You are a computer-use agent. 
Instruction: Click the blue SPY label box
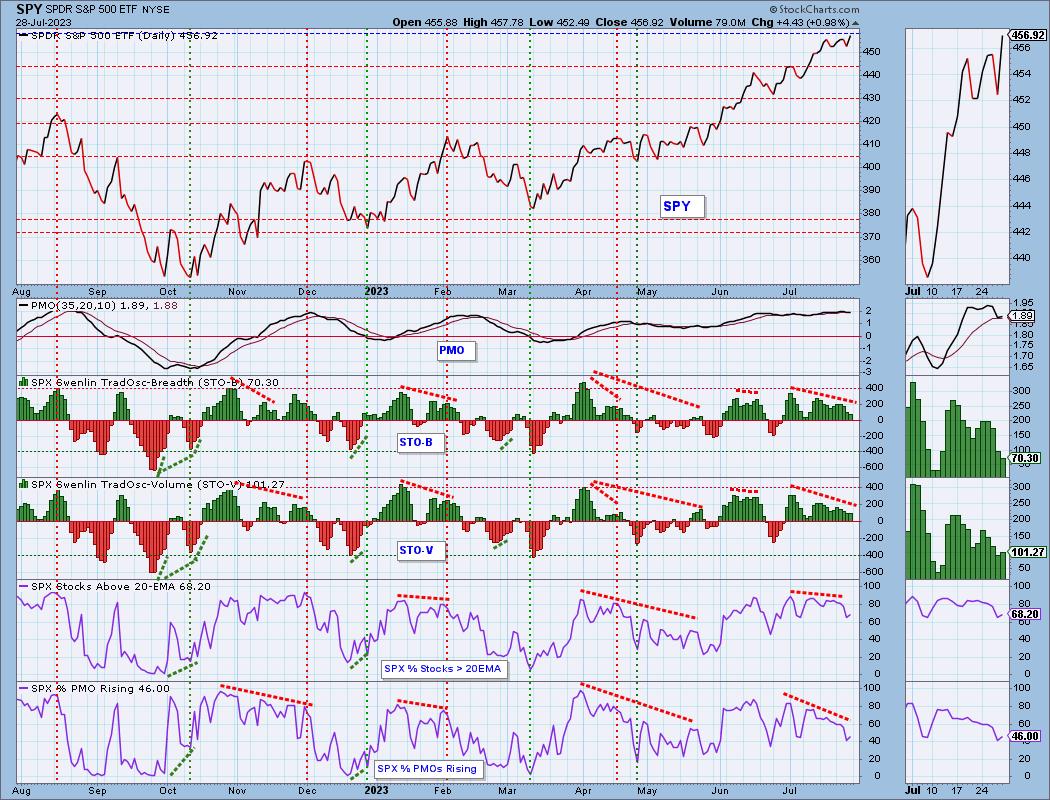point(682,206)
